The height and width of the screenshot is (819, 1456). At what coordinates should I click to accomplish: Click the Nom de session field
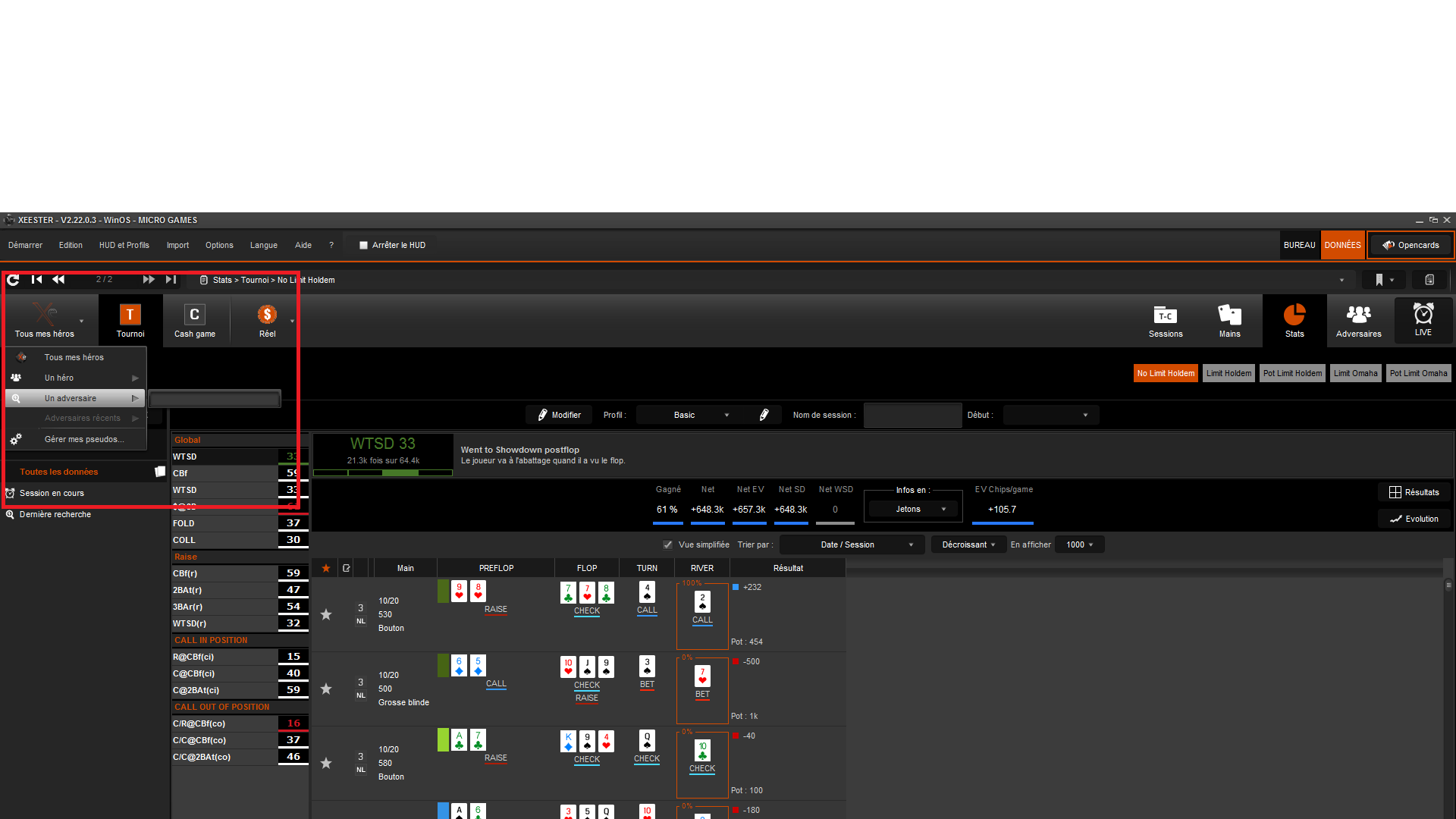click(912, 415)
